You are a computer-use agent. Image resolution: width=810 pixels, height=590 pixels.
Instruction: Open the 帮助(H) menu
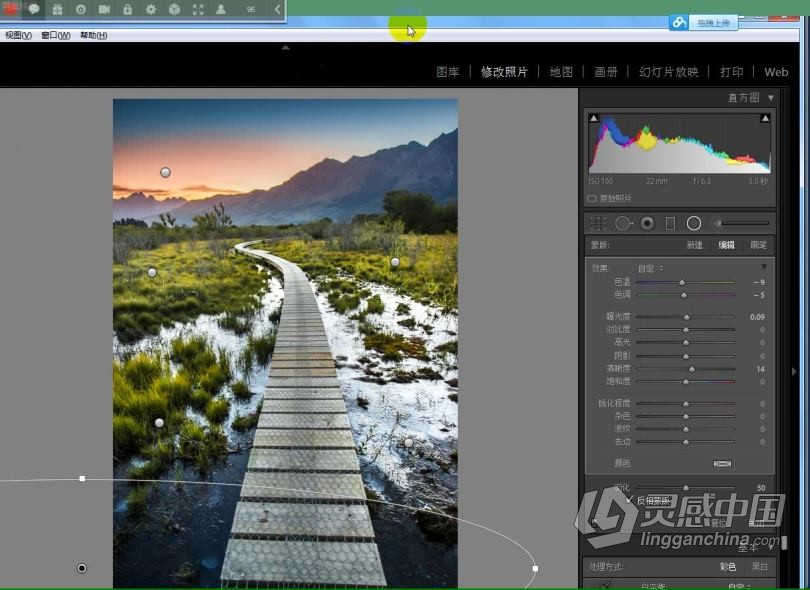94,35
